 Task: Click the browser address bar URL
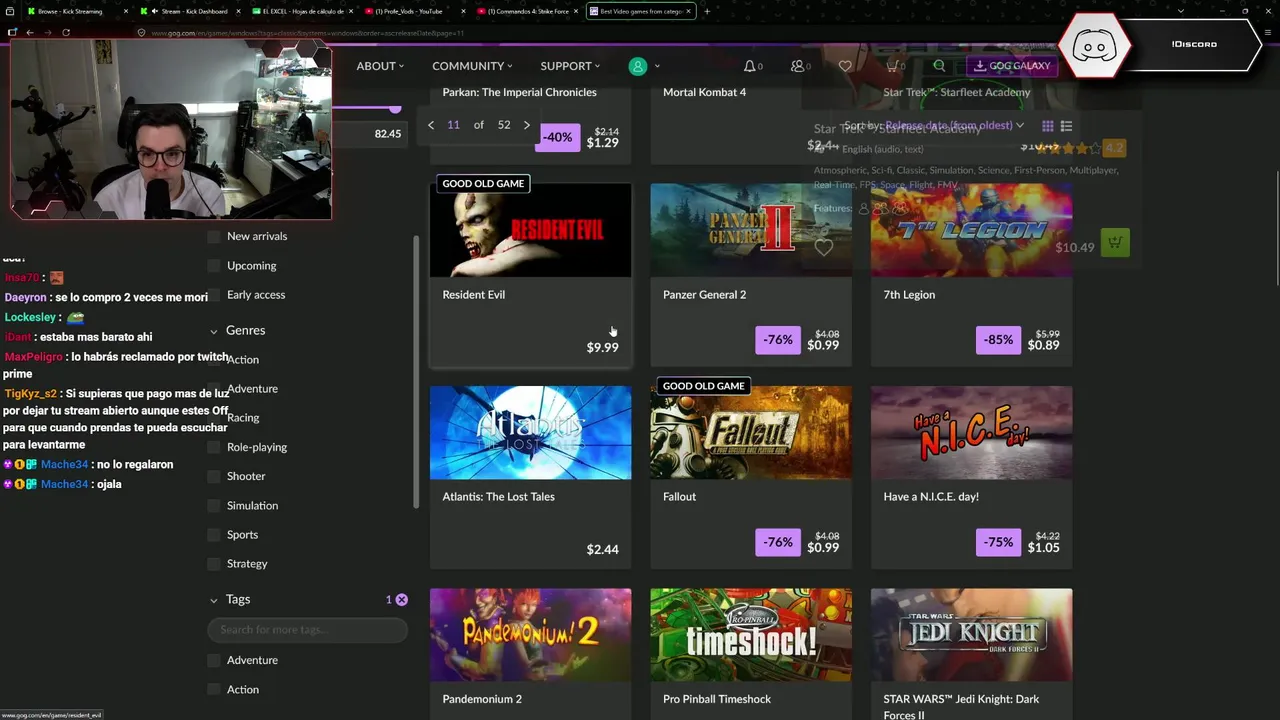pos(307,32)
